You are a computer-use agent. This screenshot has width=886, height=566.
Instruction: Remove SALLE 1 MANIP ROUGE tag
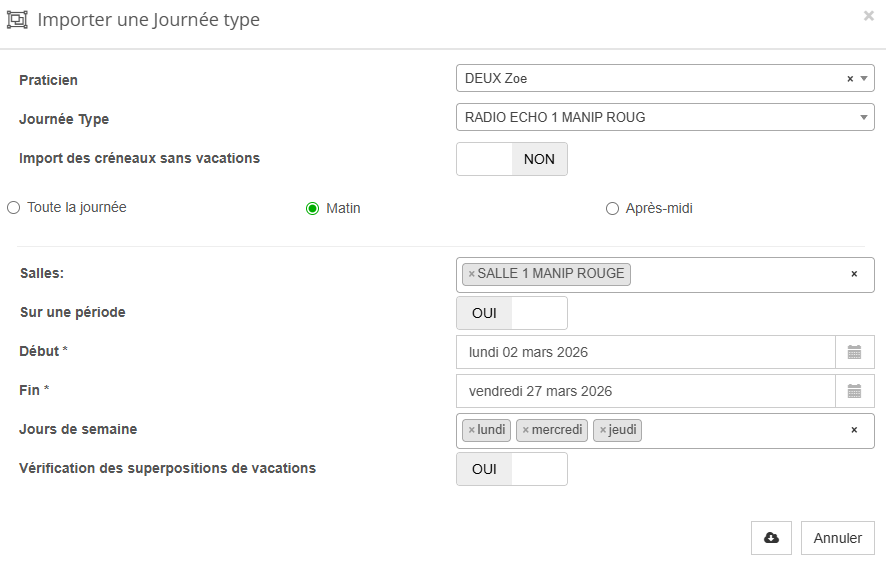tap(472, 274)
